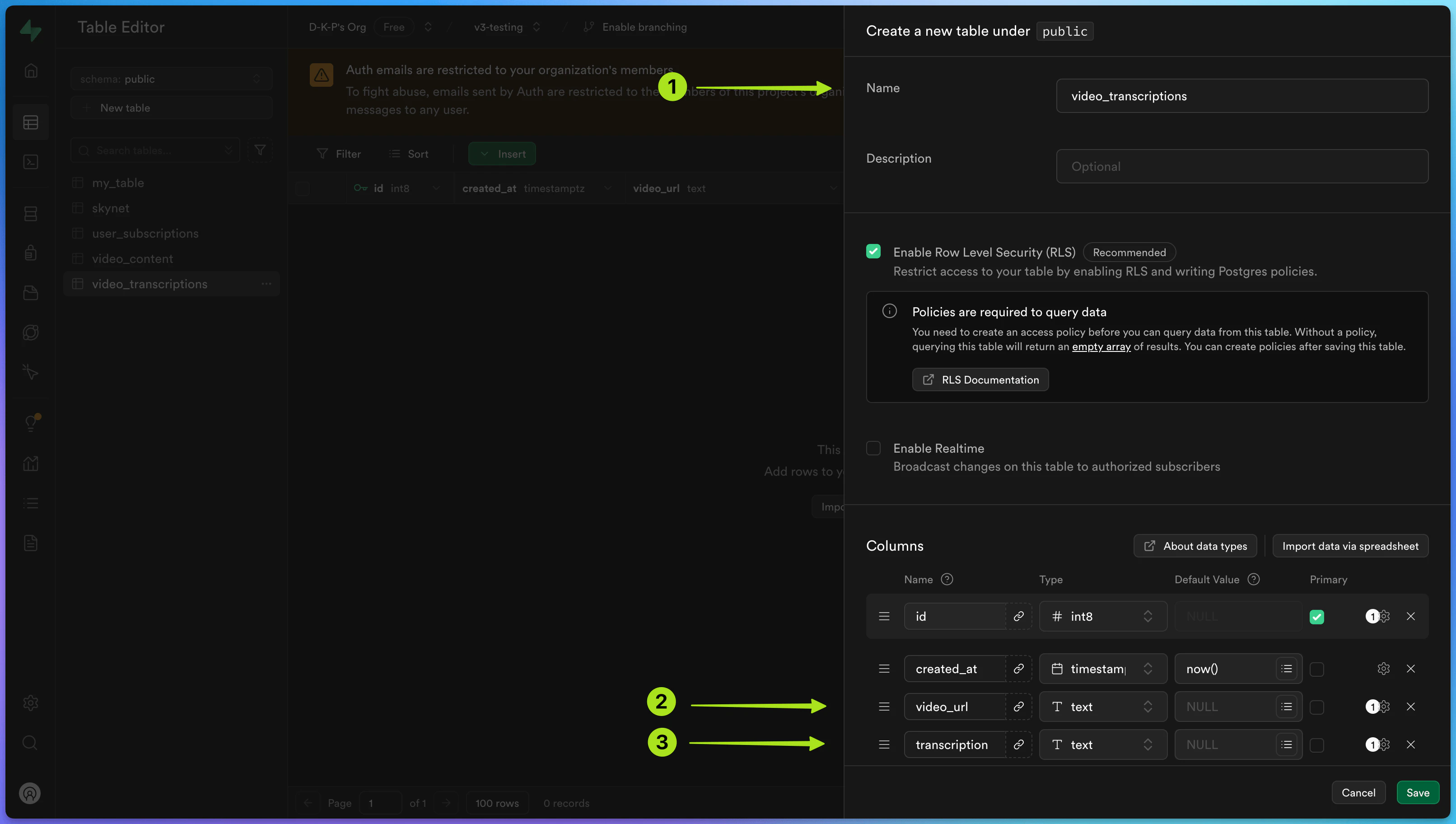
Task: Click the Description optional input field
Action: (1241, 166)
